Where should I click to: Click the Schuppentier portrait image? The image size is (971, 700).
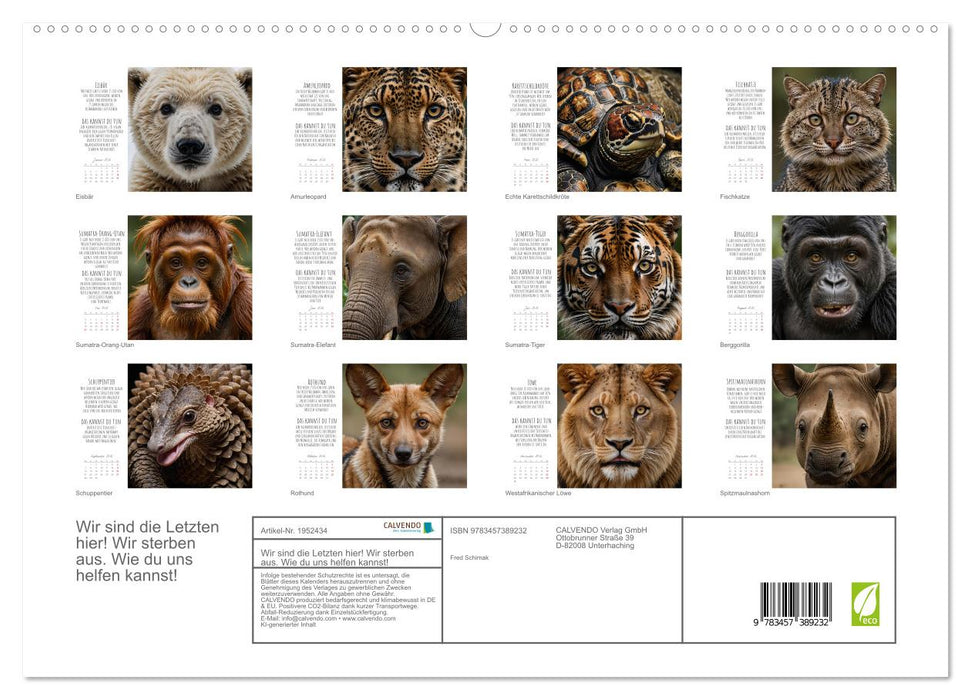pyautogui.click(x=193, y=428)
